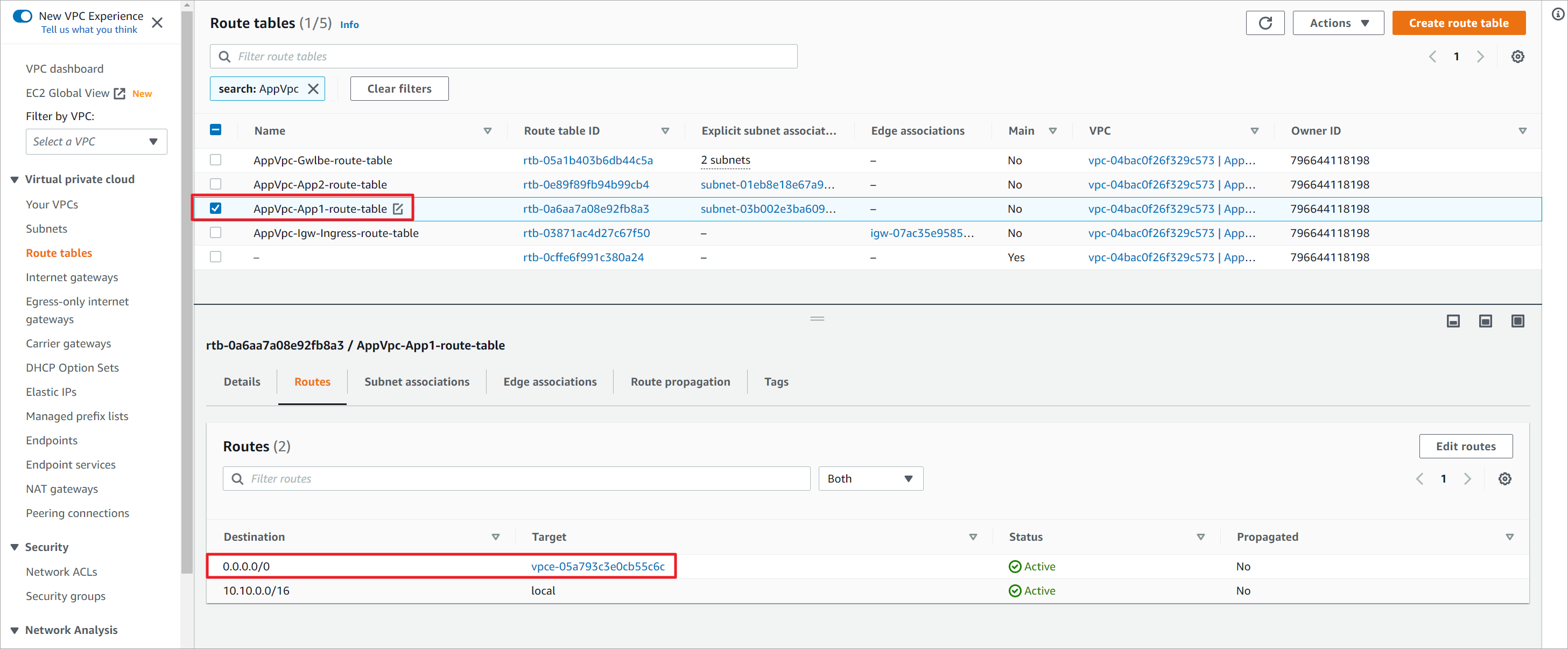1568x649 pixels.
Task: Sort by the Name column arrow
Action: point(487,131)
